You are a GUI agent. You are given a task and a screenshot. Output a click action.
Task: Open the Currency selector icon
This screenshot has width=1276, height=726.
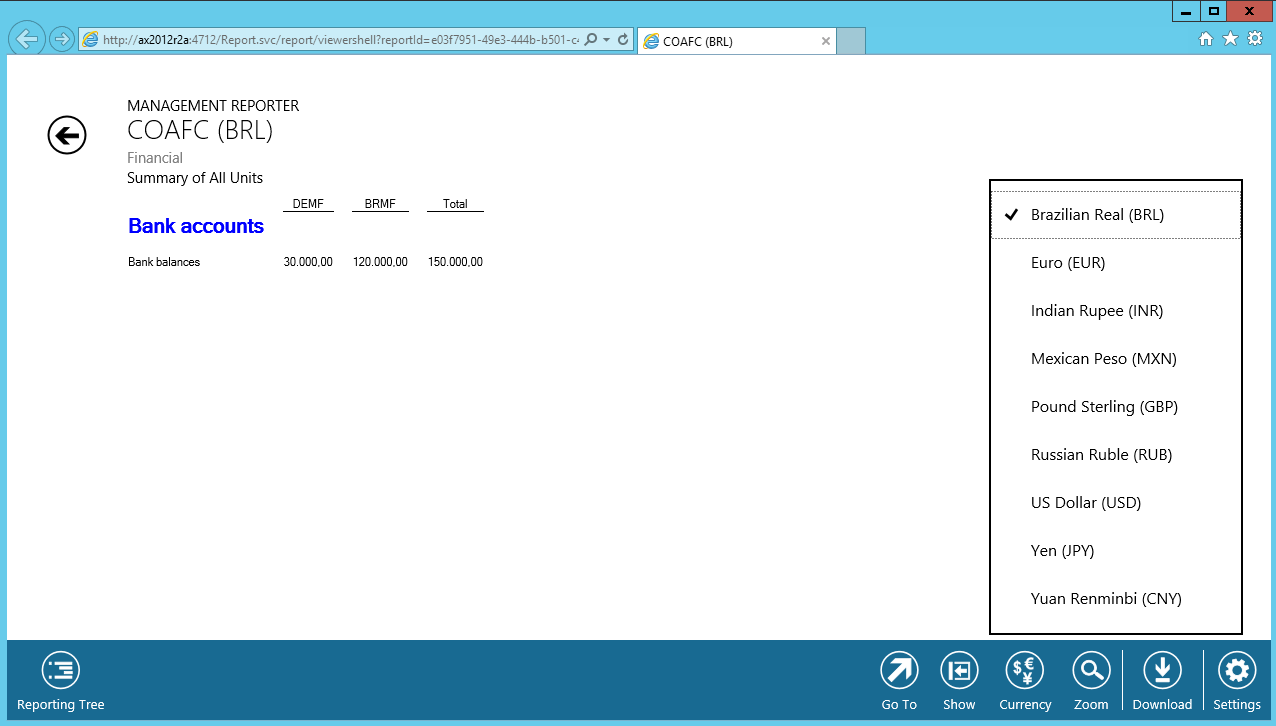click(x=1024, y=671)
